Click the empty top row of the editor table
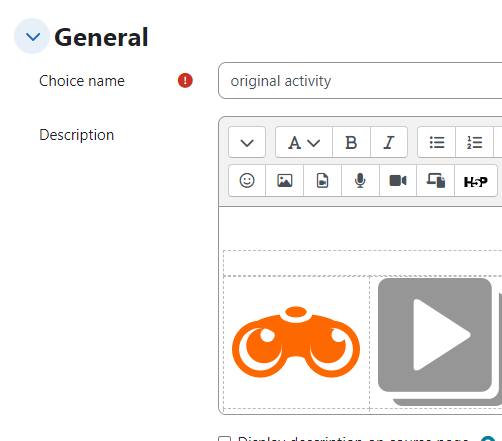The width and height of the screenshot is (502, 441). [x=363, y=263]
